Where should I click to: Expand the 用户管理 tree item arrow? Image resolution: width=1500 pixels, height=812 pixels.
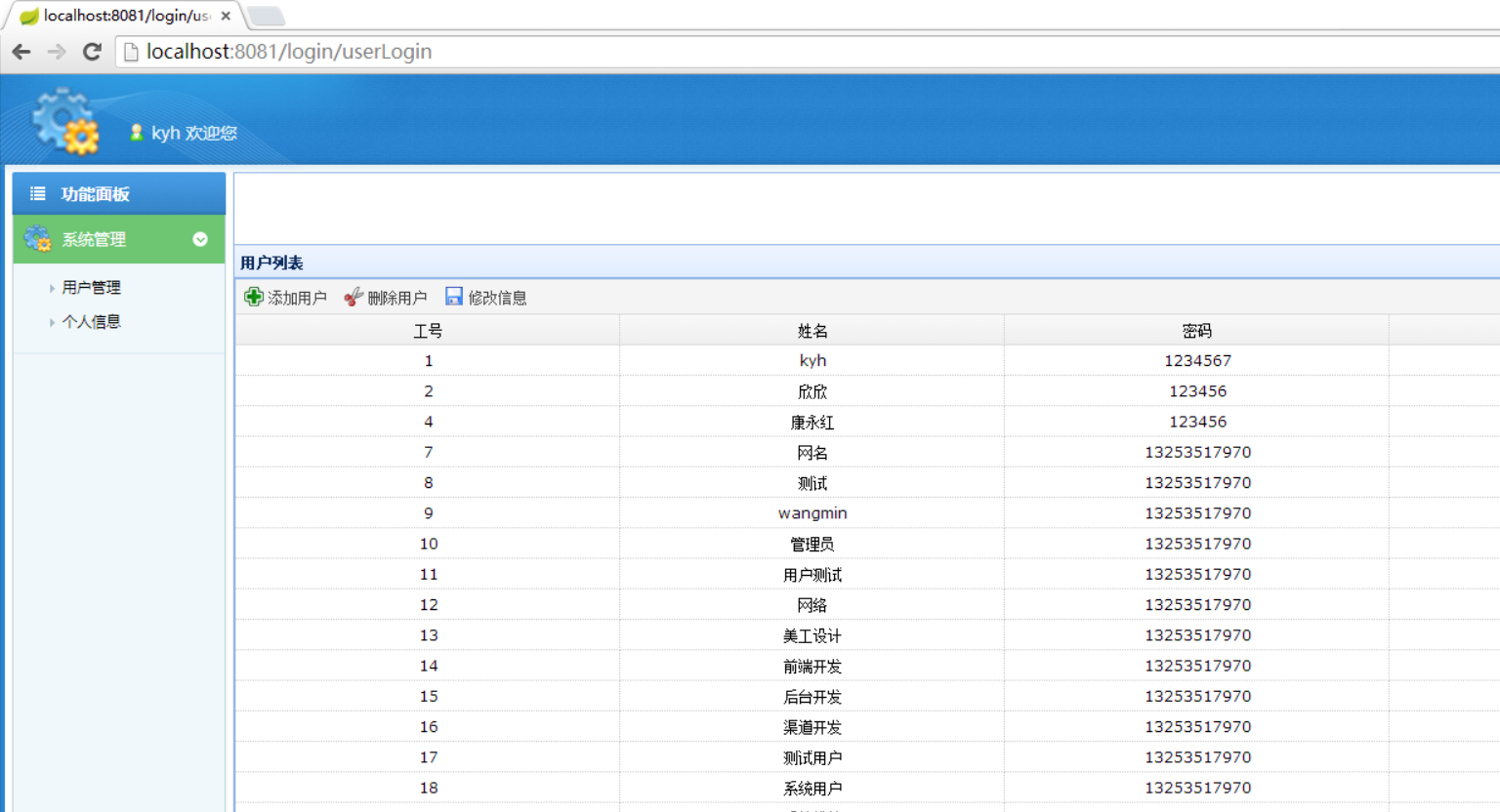pyautogui.click(x=53, y=287)
